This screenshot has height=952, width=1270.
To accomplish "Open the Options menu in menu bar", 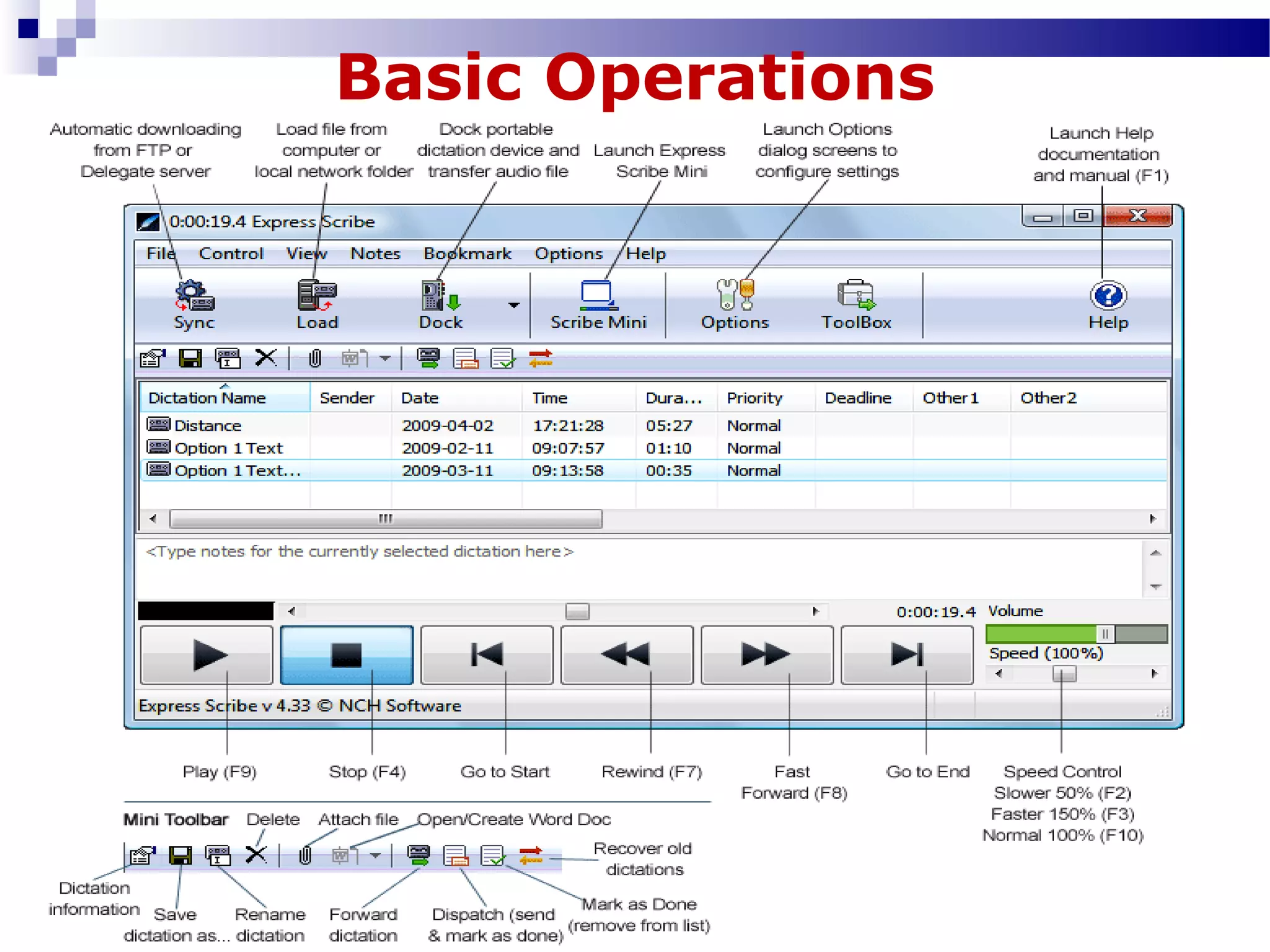I will pos(569,254).
